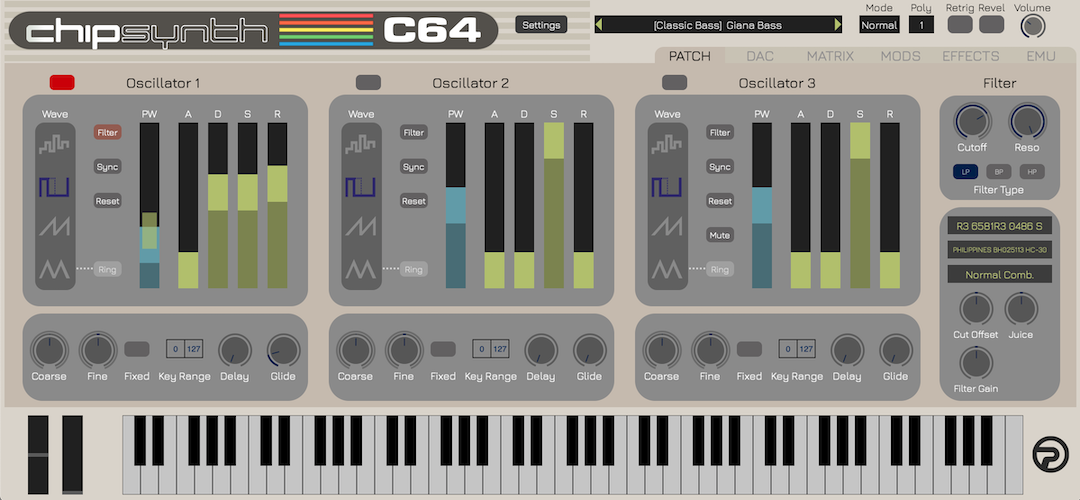Select previous preset with left arrow
The image size is (1080, 500).
(599, 25)
